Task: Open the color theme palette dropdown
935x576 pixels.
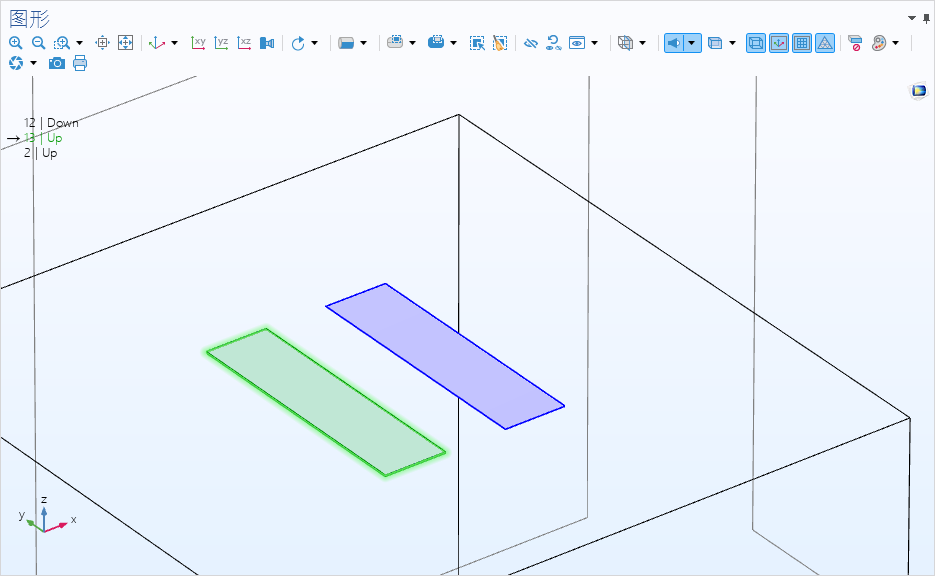Action: (895, 43)
